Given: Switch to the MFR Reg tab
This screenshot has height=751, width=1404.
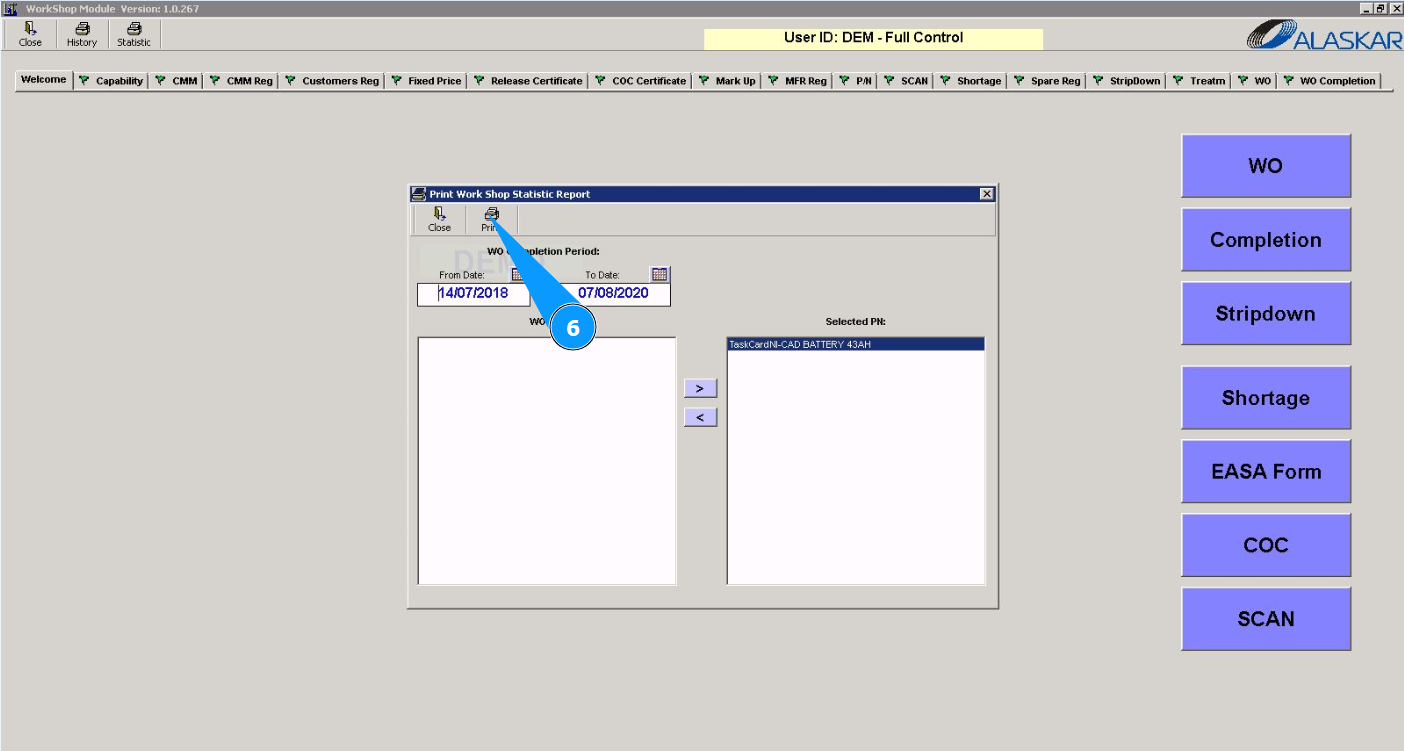Looking at the screenshot, I should [x=797, y=81].
